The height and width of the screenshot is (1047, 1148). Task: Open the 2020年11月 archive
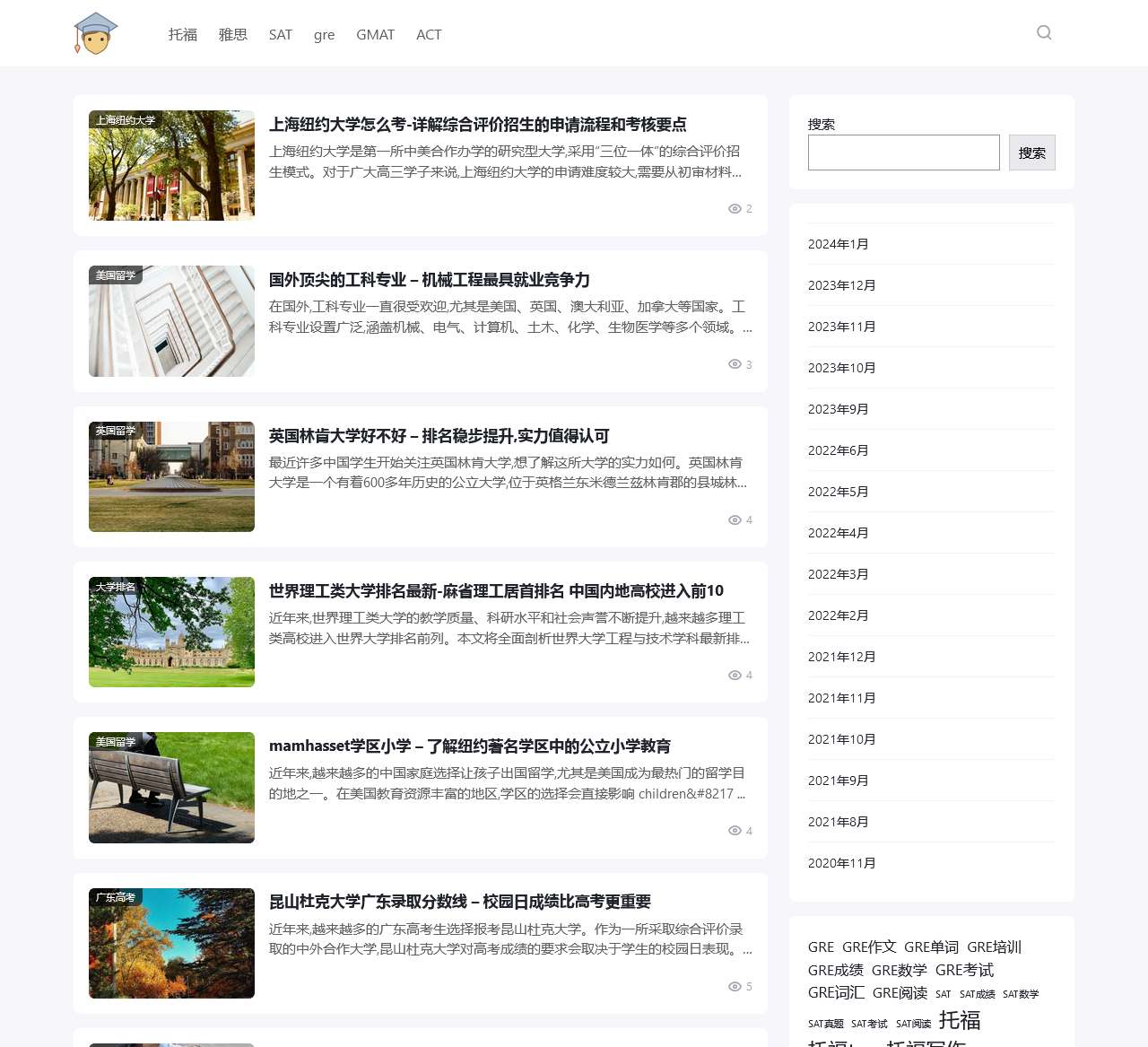841,862
